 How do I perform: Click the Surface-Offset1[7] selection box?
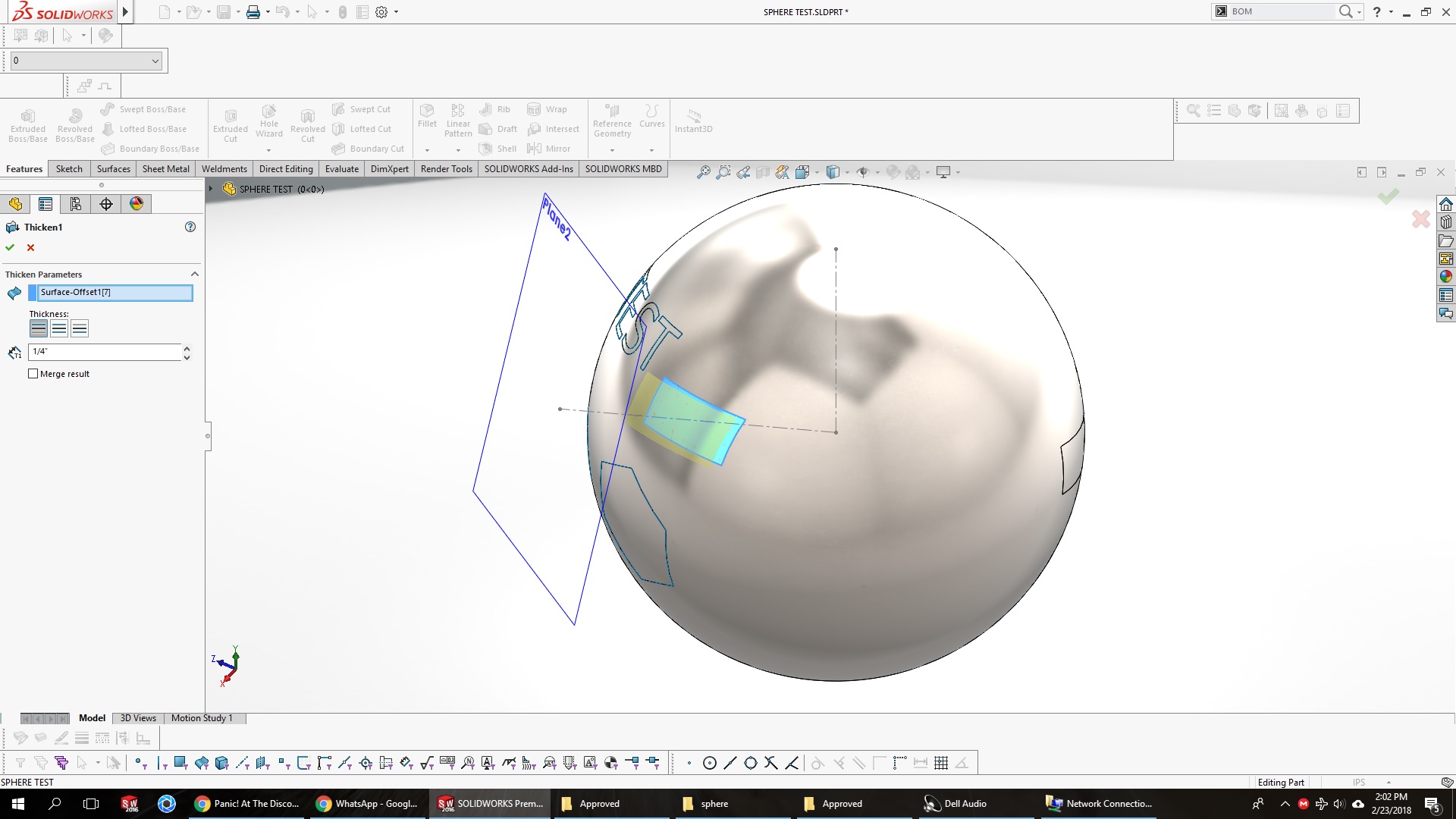(x=114, y=293)
